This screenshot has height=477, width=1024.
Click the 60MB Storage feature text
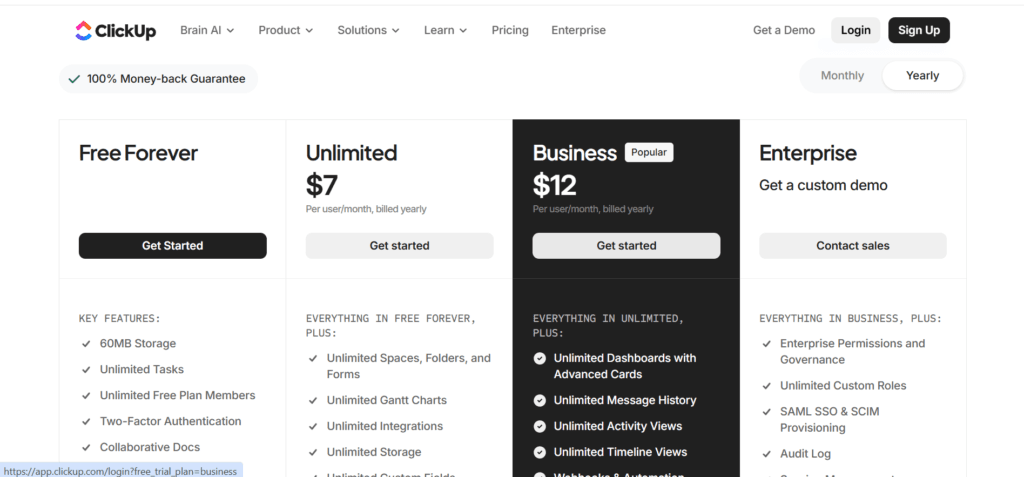point(138,344)
